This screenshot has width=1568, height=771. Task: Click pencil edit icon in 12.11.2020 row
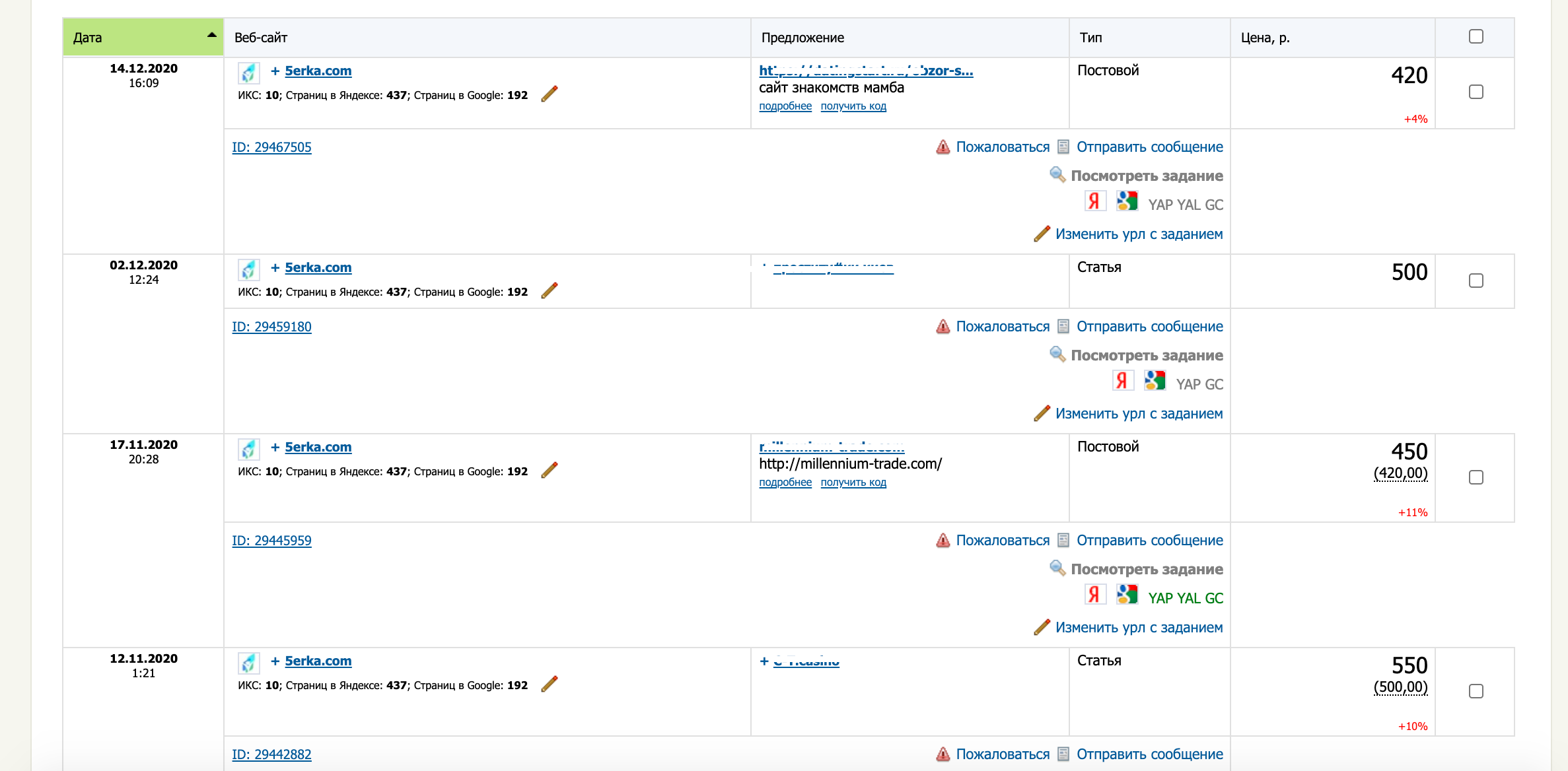click(549, 685)
